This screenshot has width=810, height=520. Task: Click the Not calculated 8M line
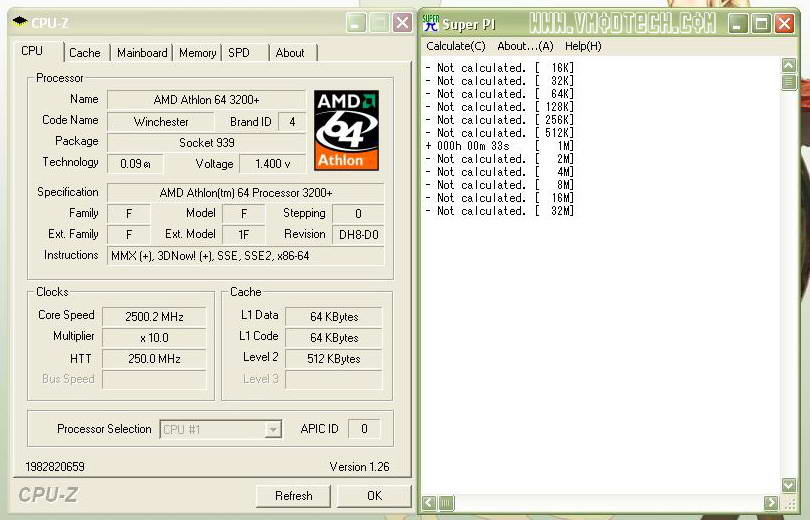pyautogui.click(x=500, y=185)
